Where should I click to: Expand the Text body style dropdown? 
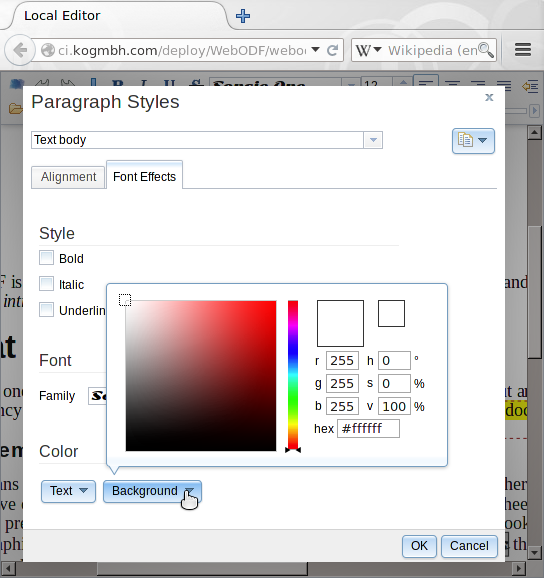[373, 140]
